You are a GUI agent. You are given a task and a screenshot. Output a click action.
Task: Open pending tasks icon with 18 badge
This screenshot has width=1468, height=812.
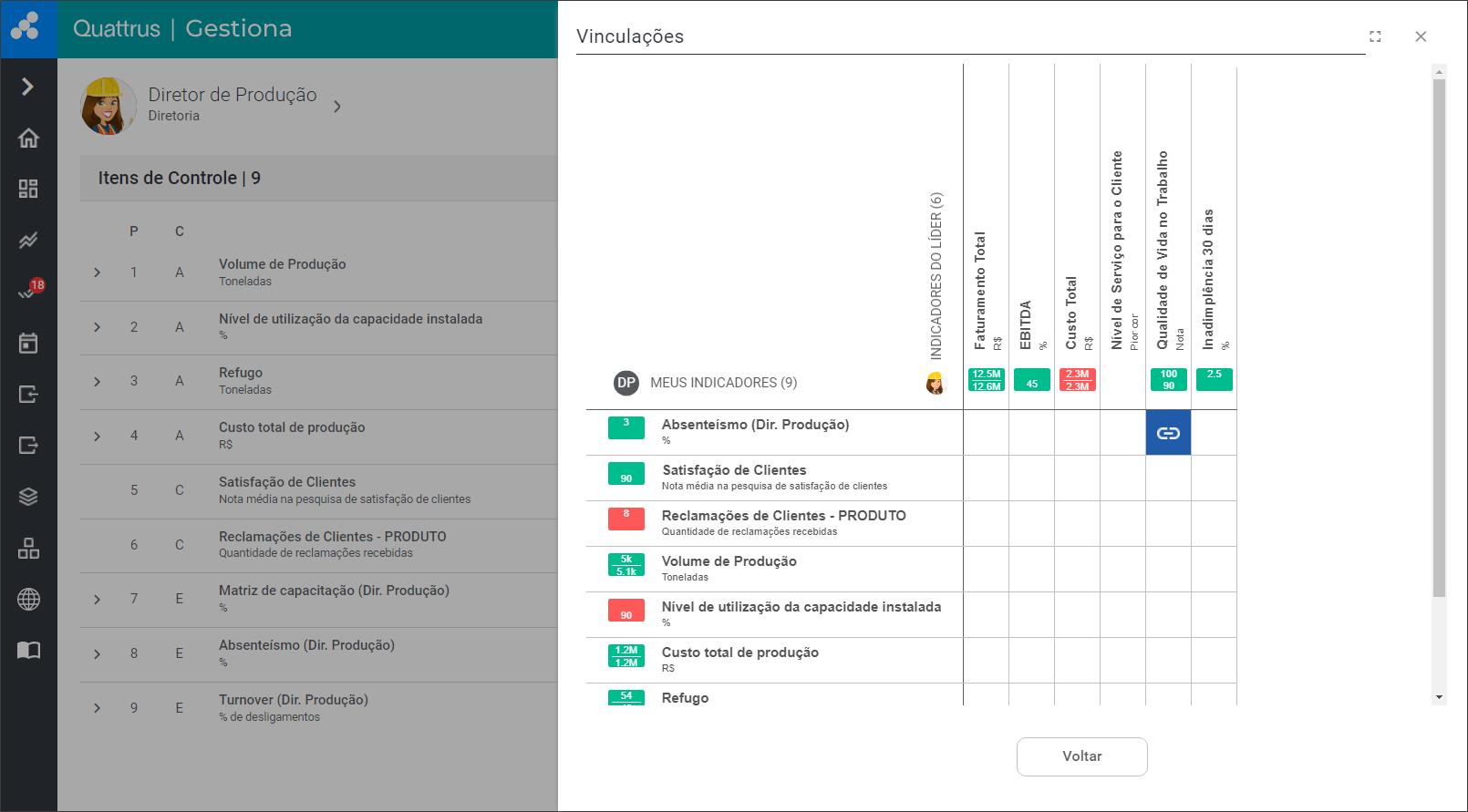tap(28, 291)
